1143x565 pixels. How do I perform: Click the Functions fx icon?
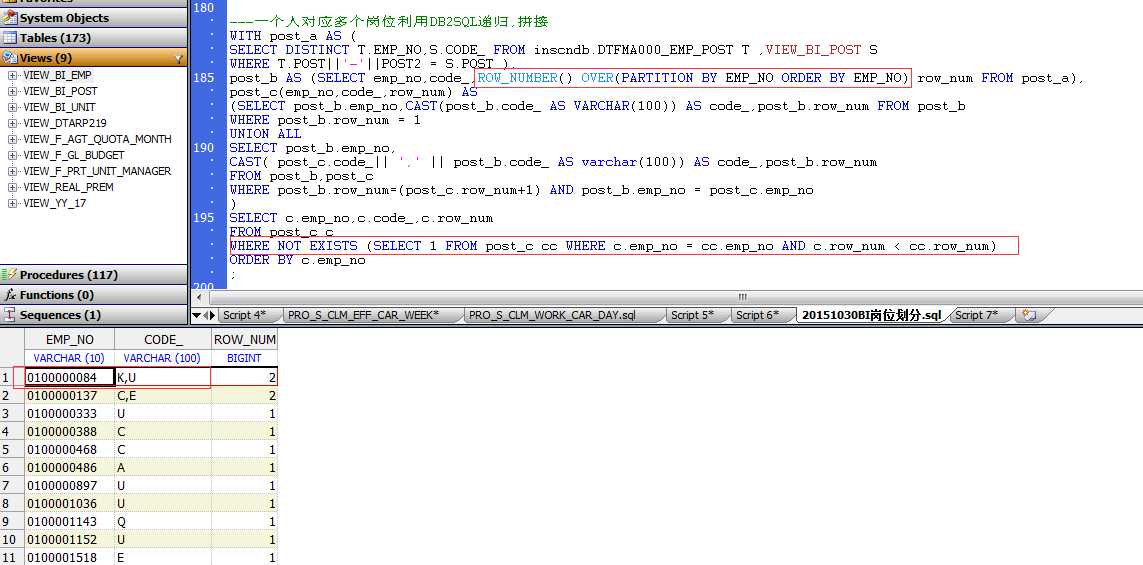9,295
